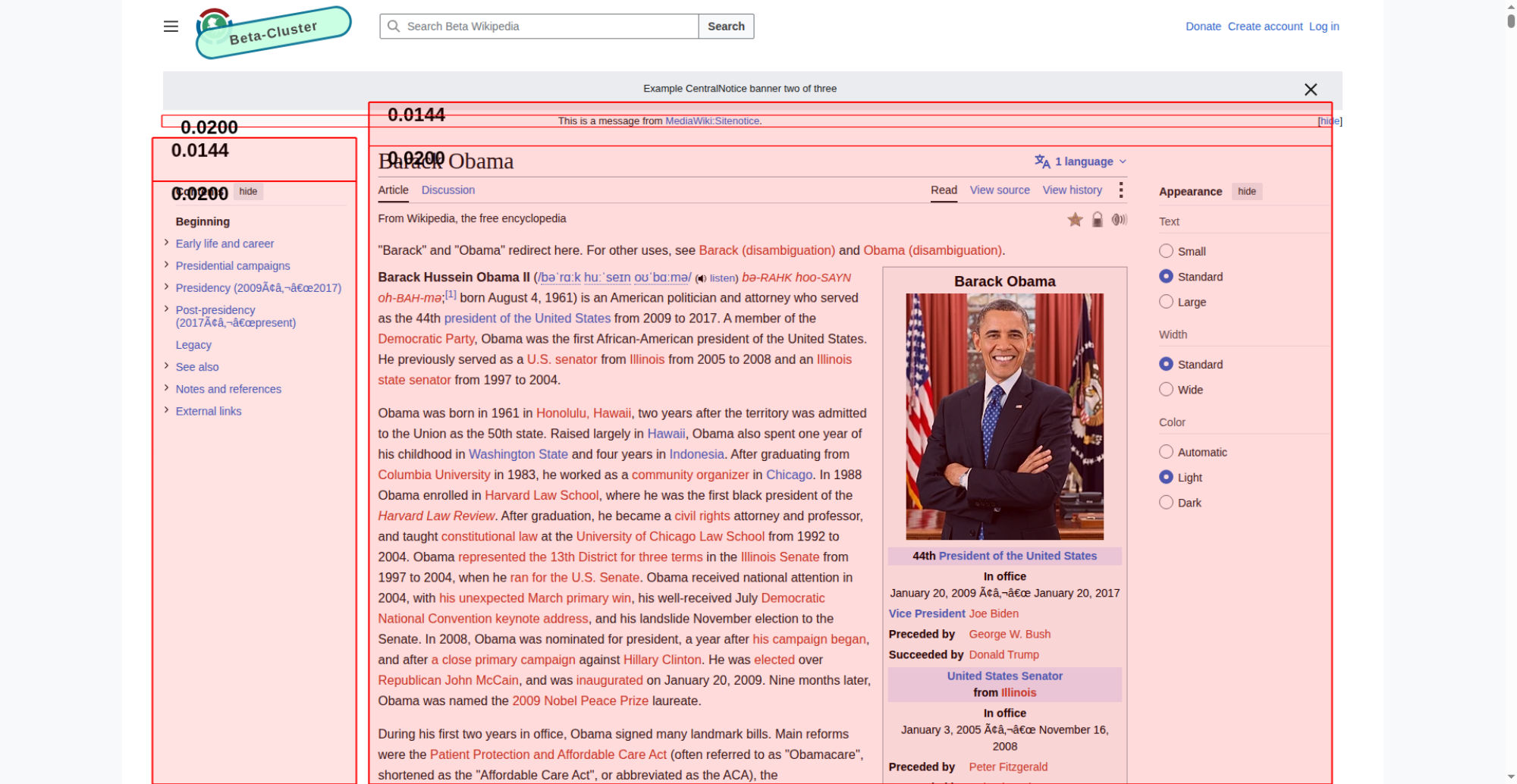The width and height of the screenshot is (1517, 784).
Task: Switch to the Article tab
Action: (393, 190)
